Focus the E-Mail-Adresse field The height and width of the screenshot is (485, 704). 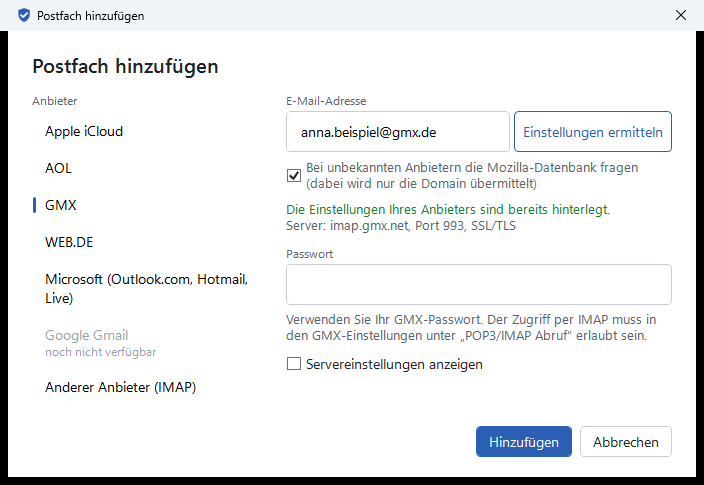point(398,132)
